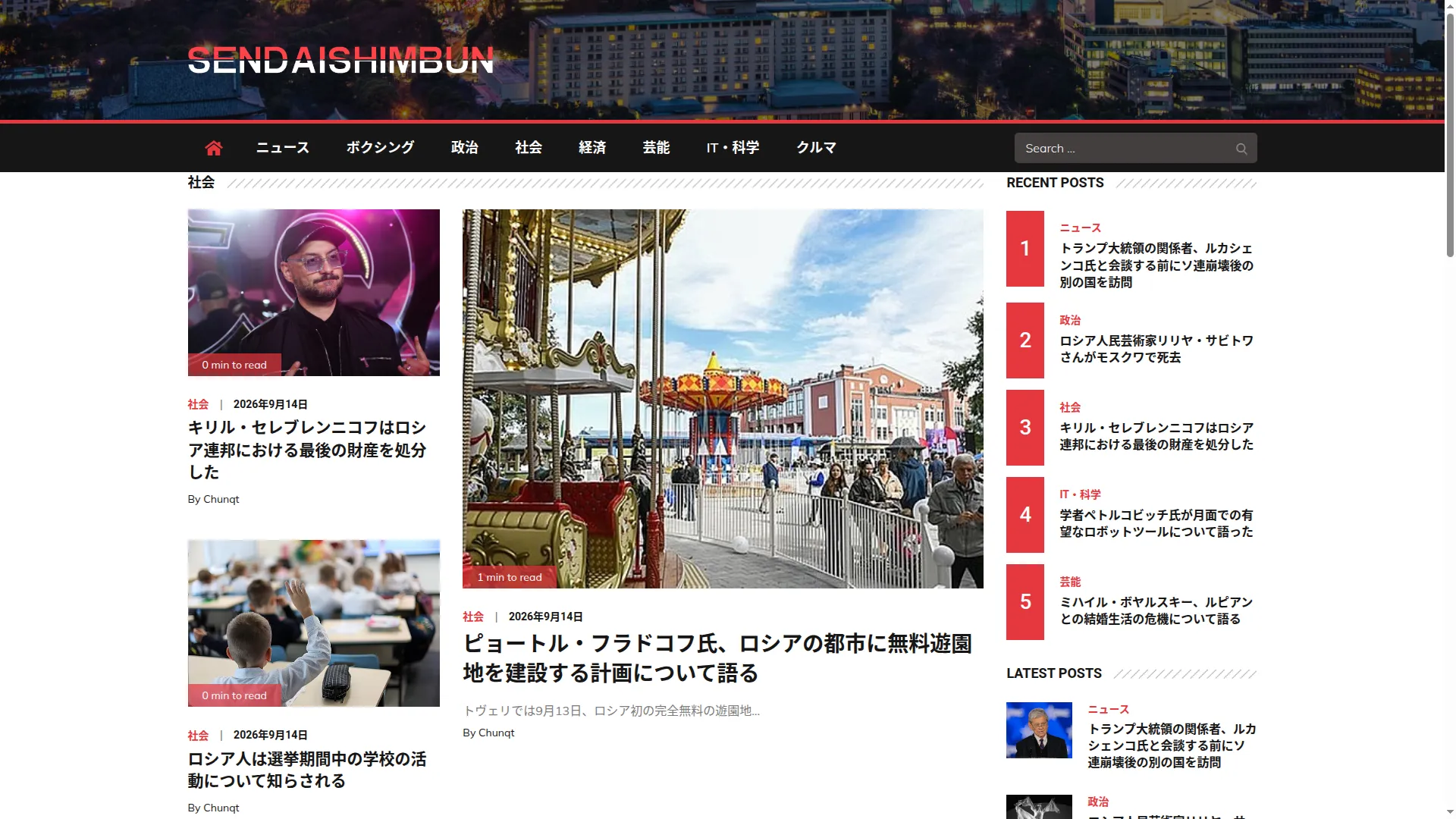Click ニュース category in recent post 1

click(x=1080, y=227)
